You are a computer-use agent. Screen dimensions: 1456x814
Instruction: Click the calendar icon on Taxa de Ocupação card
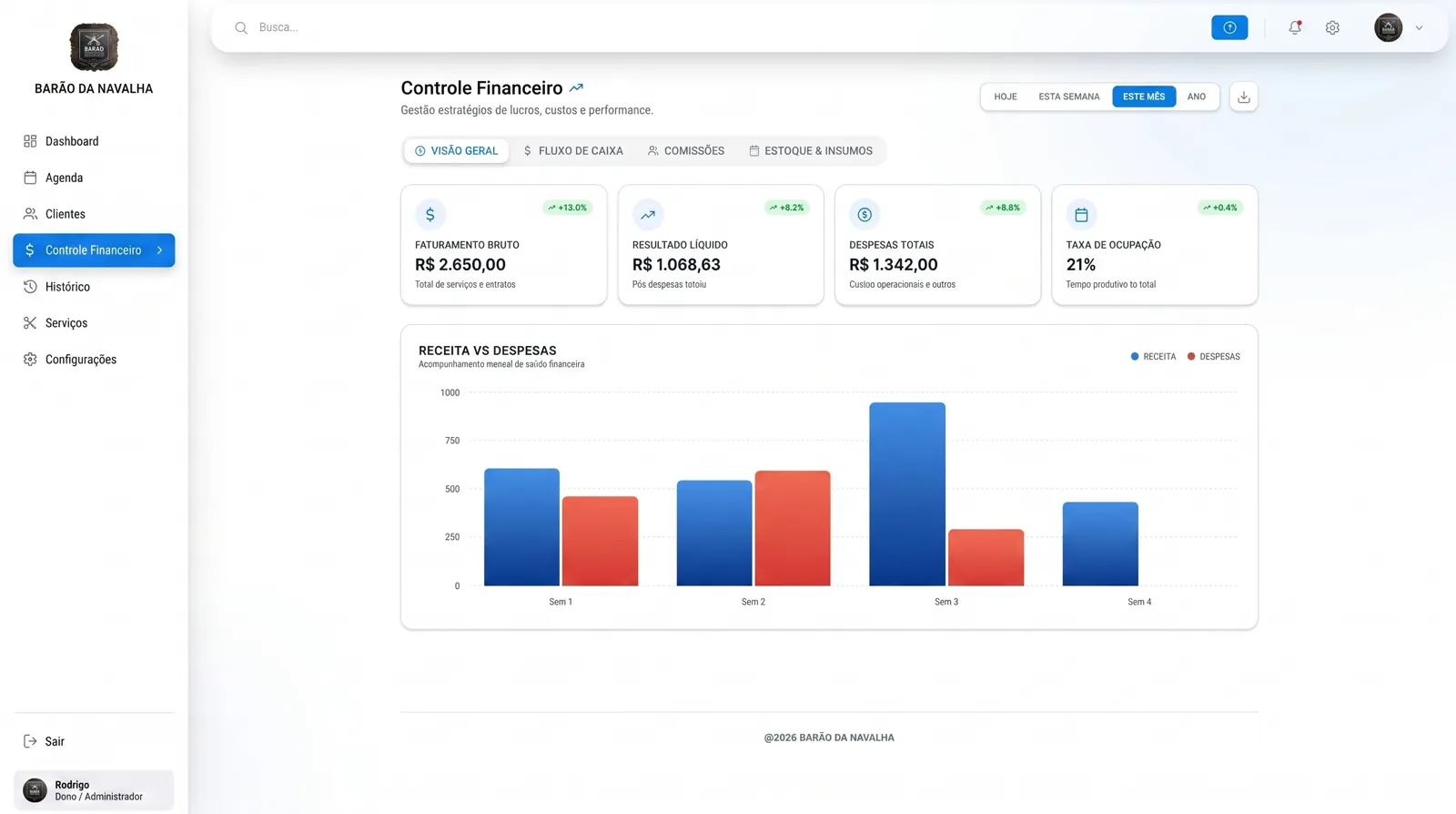point(1081,215)
